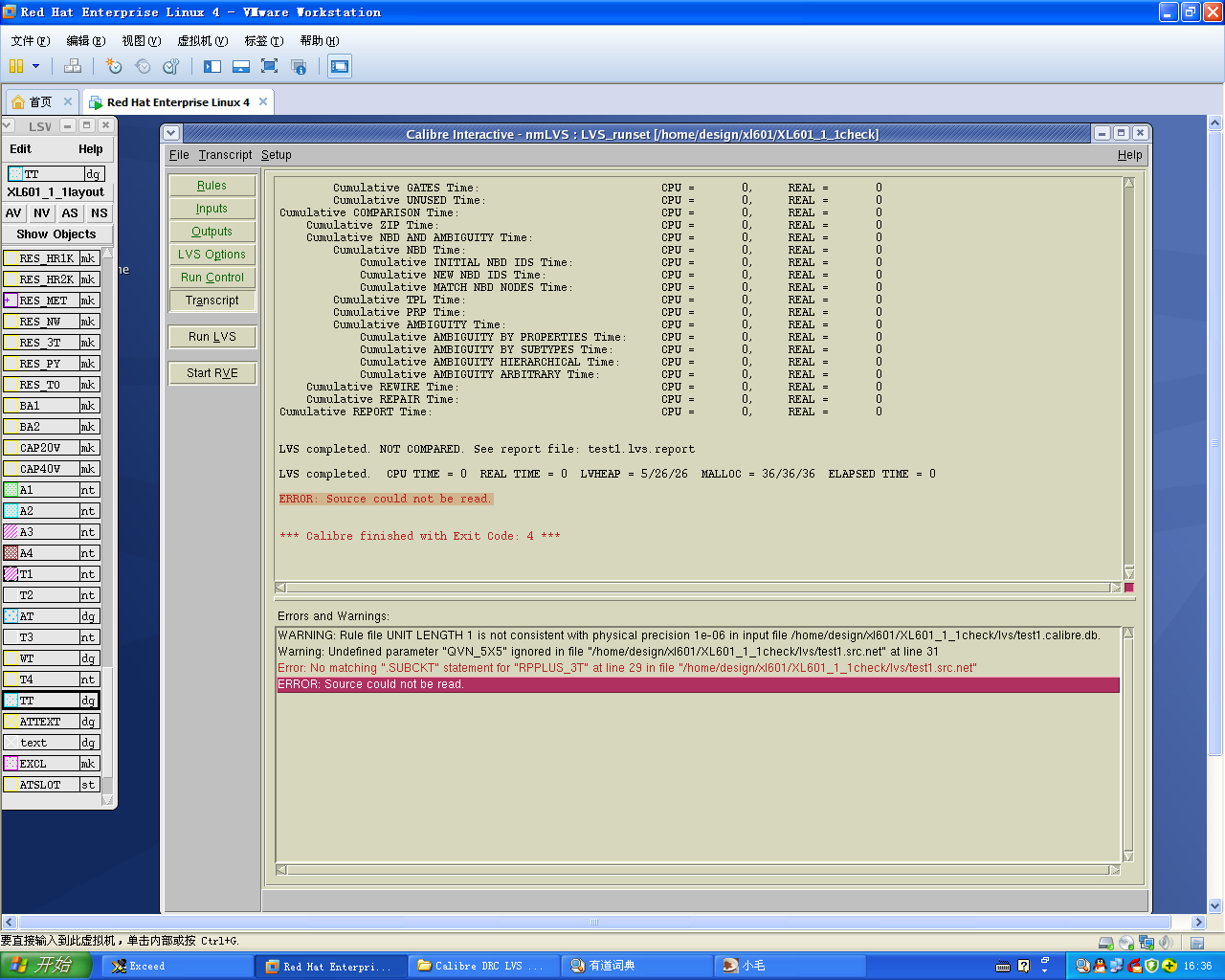Click the Run Control button
Image resolution: width=1225 pixels, height=980 pixels.
[212, 278]
